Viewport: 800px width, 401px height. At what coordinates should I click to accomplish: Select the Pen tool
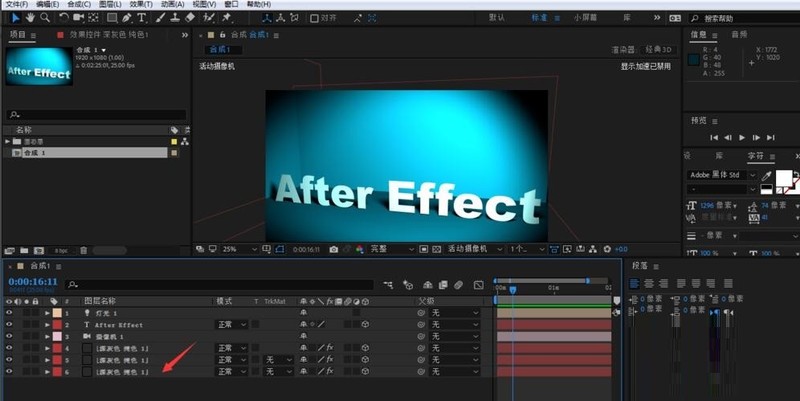coord(127,18)
